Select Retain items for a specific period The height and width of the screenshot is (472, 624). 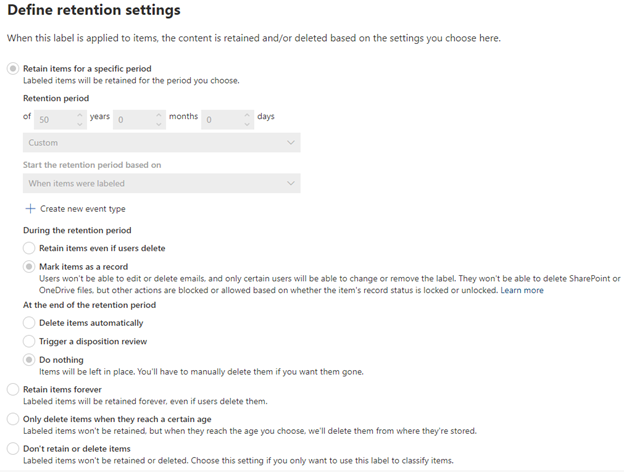13,68
